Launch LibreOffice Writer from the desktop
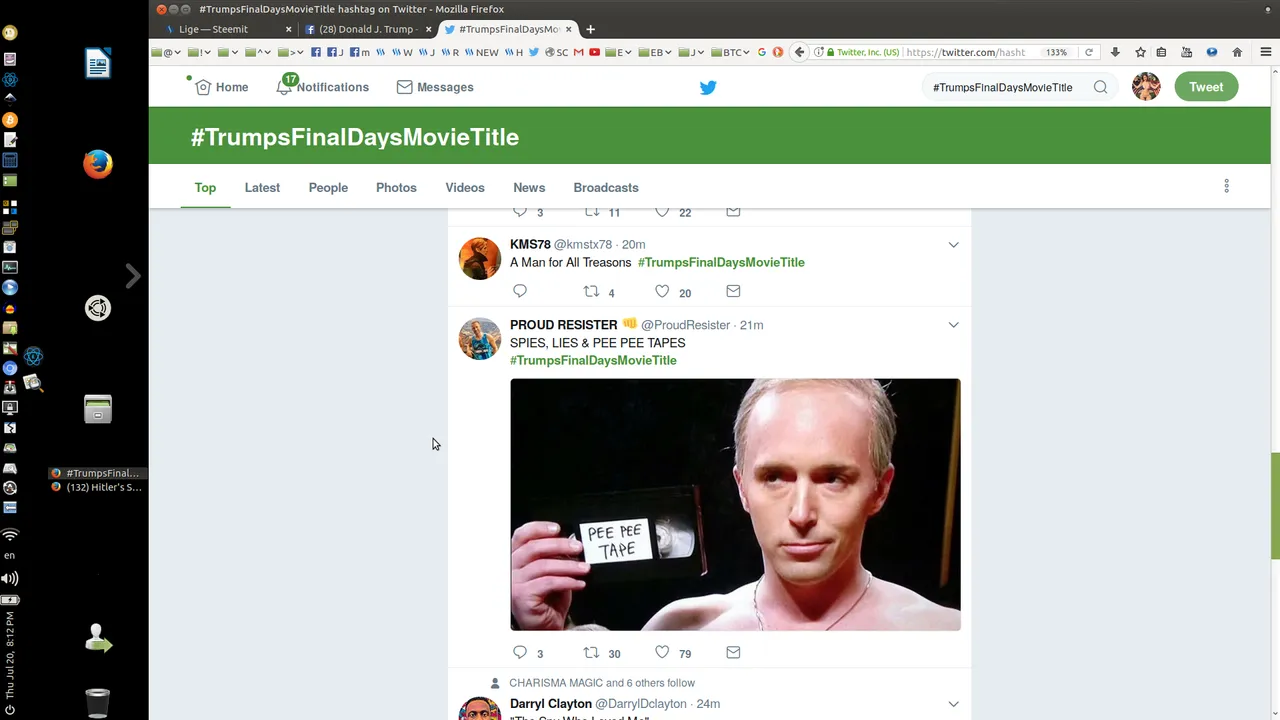1280x720 pixels. click(x=98, y=64)
